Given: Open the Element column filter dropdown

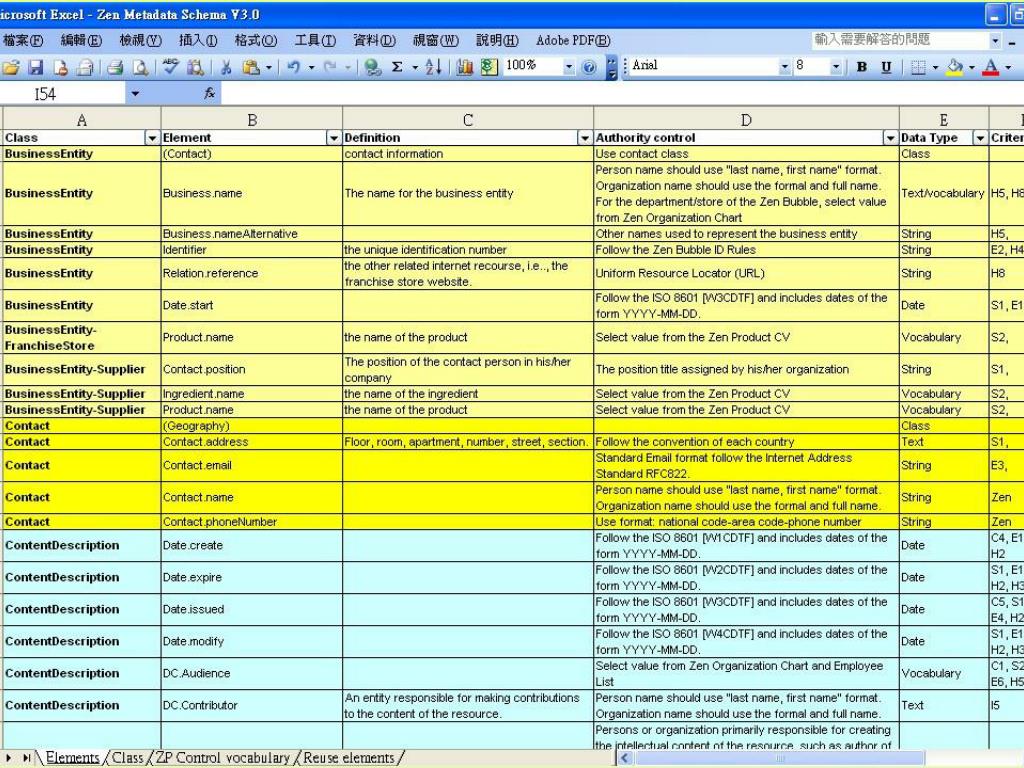Looking at the screenshot, I should (334, 138).
